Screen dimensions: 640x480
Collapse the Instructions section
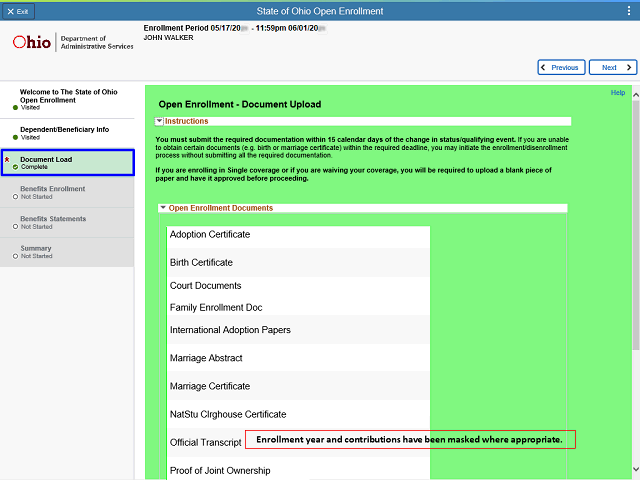pyautogui.click(x=159, y=121)
